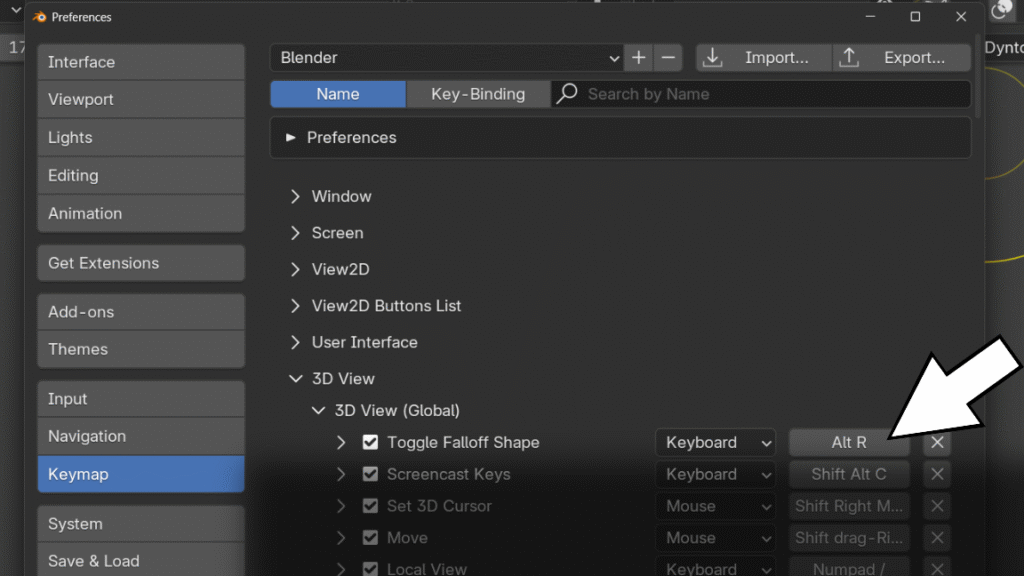Screen dimensions: 1024x576
Task: Click the search magnifier icon
Action: coord(566,93)
